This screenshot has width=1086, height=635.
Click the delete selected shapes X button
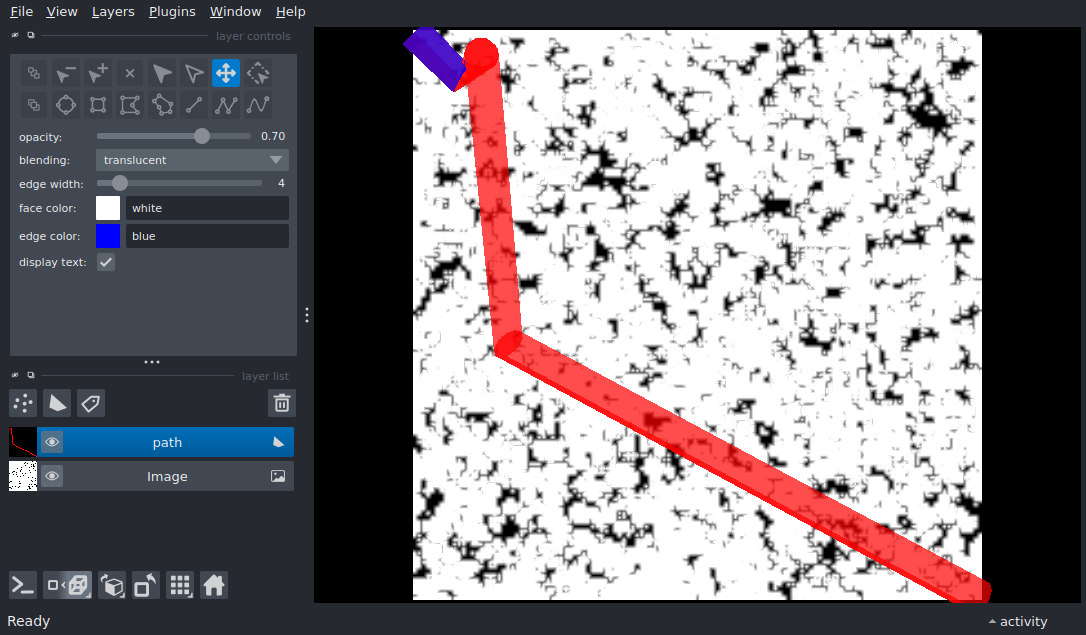(x=130, y=73)
